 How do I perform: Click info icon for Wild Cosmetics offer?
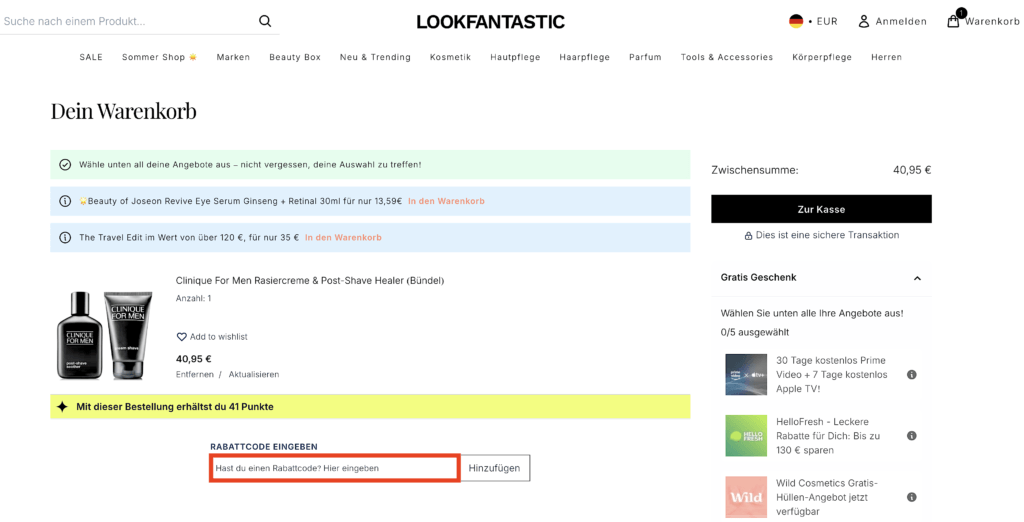pyautogui.click(x=912, y=497)
